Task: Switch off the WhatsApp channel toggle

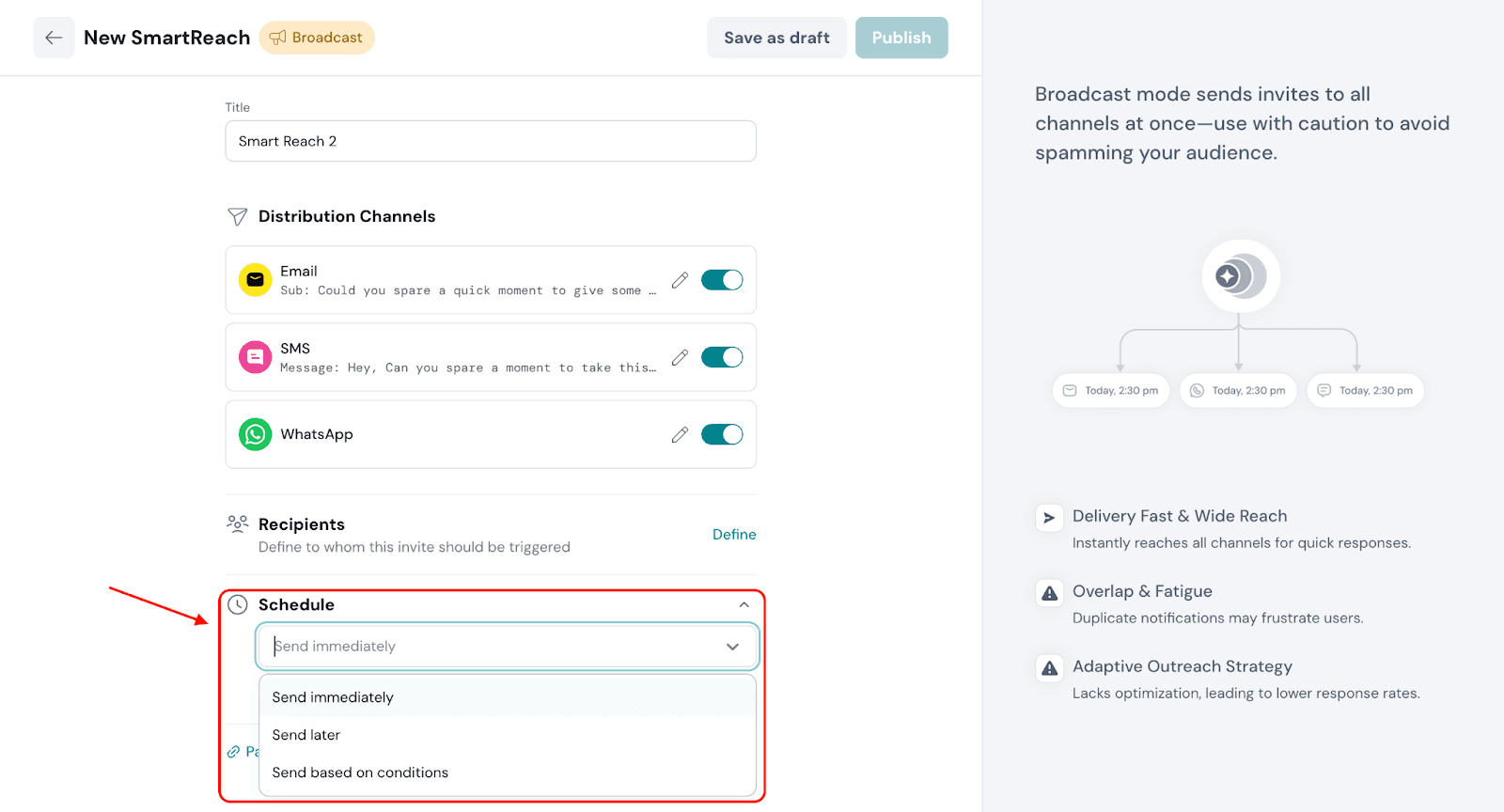Action: point(722,434)
